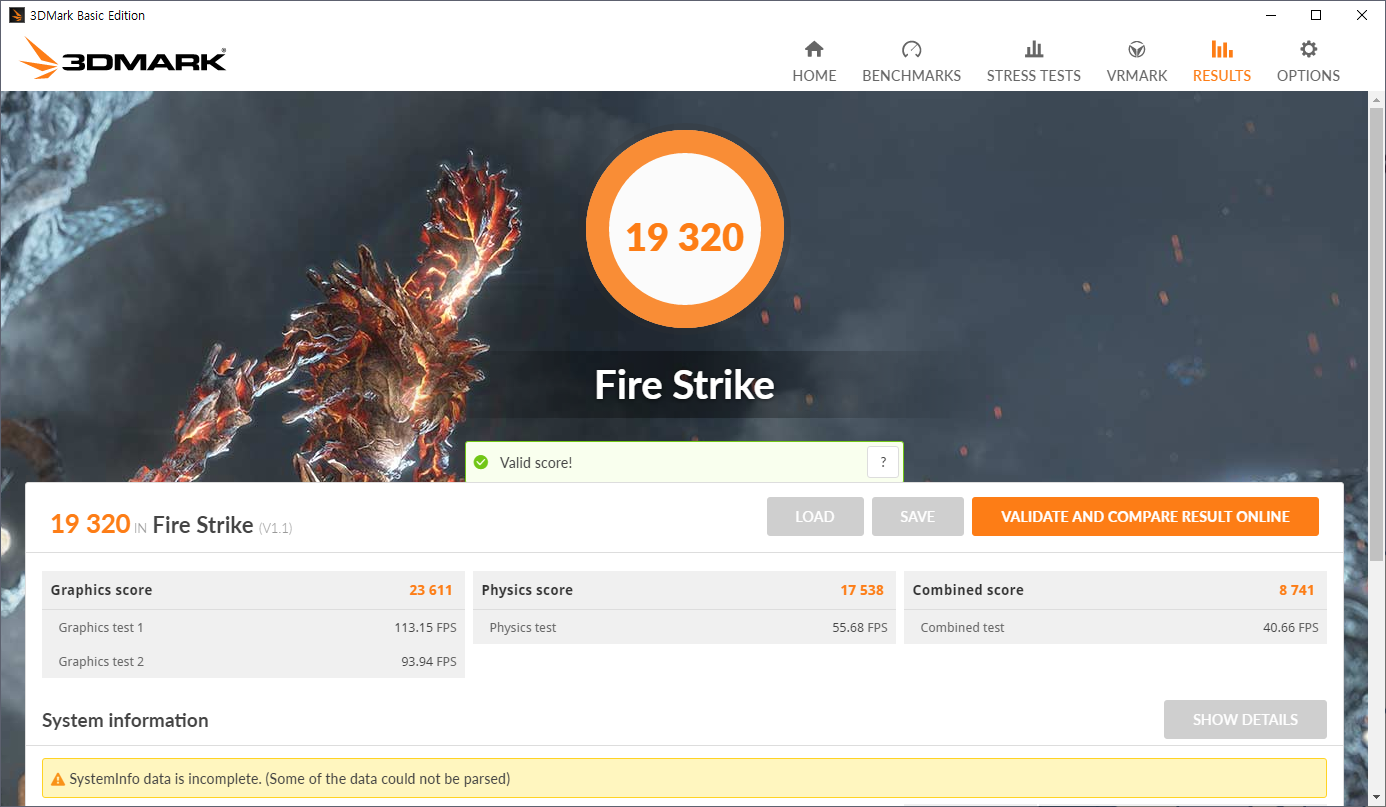The width and height of the screenshot is (1386, 807).
Task: Open the VRMark headset icon
Action: coord(1137,49)
